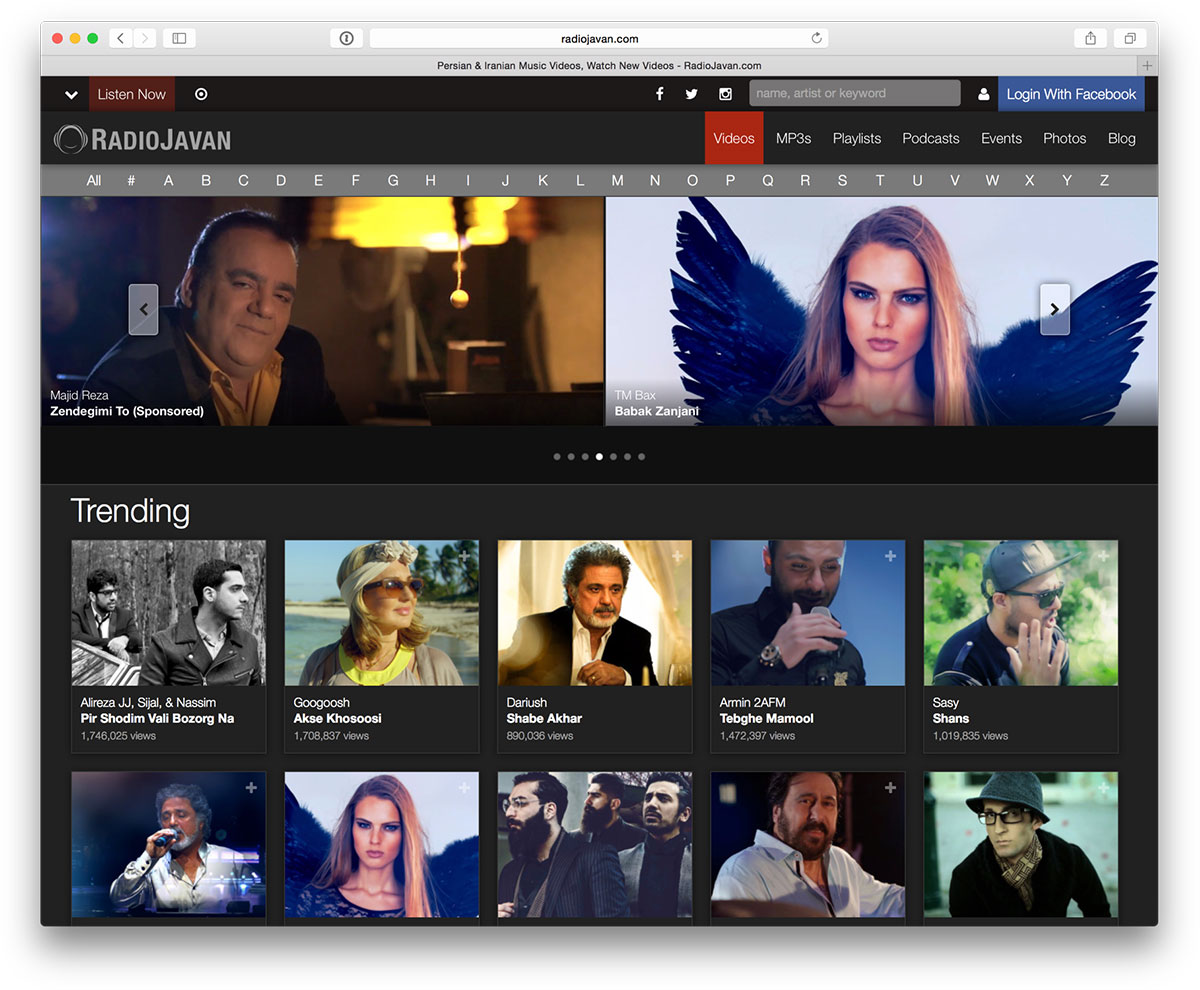1200x990 pixels.
Task: Add Sasy Shans with plus icon
Action: coord(1103,556)
